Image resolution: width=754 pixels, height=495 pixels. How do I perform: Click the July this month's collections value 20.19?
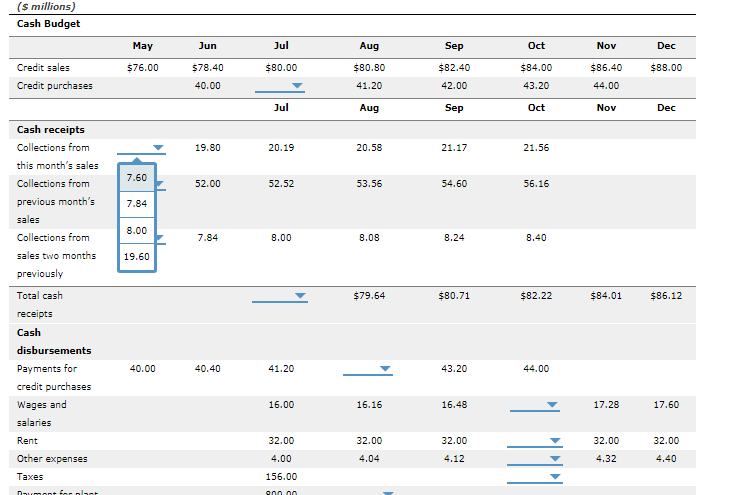[281, 148]
